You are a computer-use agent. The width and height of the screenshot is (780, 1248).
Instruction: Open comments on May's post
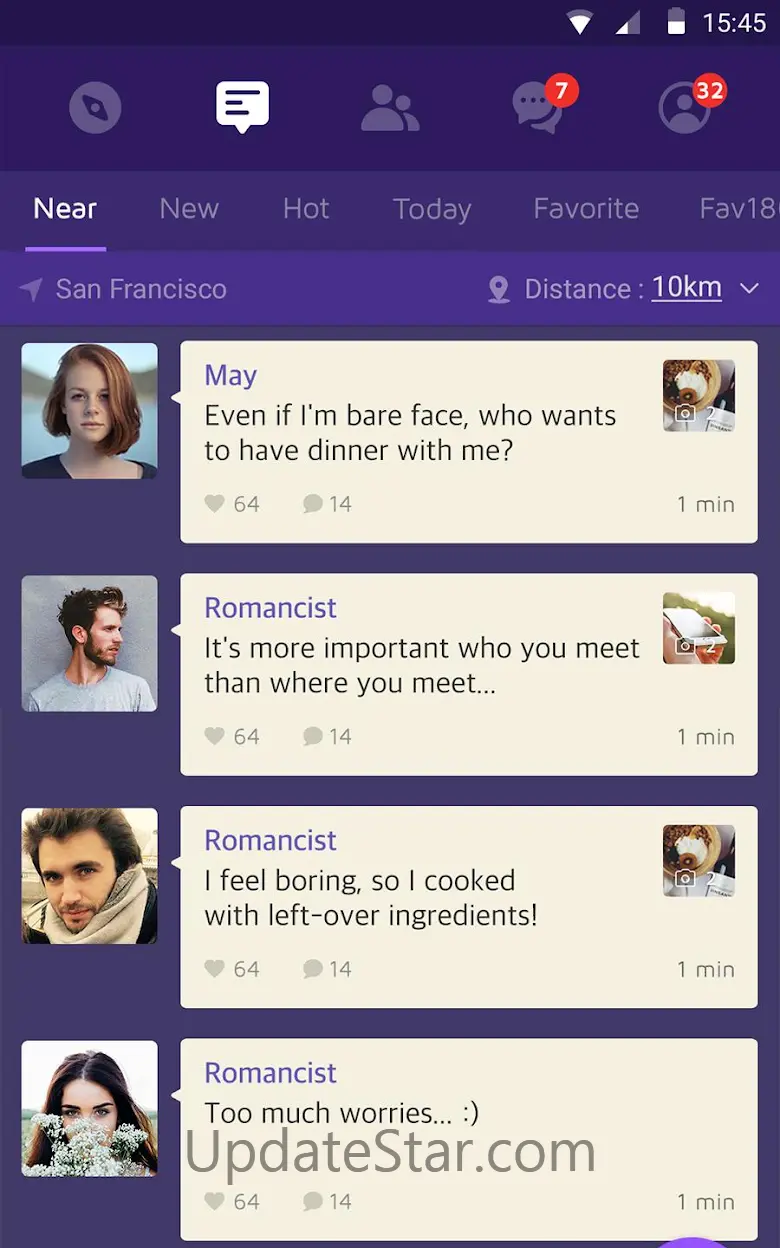[327, 504]
